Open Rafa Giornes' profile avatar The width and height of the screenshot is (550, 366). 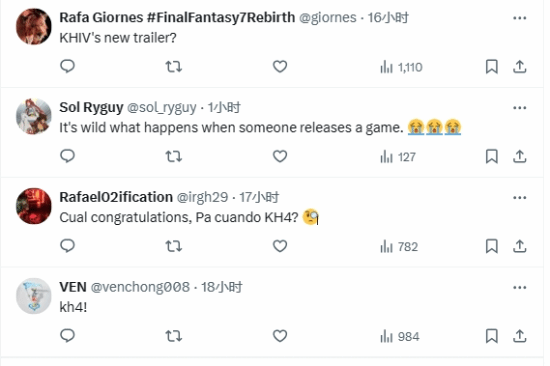tap(34, 27)
